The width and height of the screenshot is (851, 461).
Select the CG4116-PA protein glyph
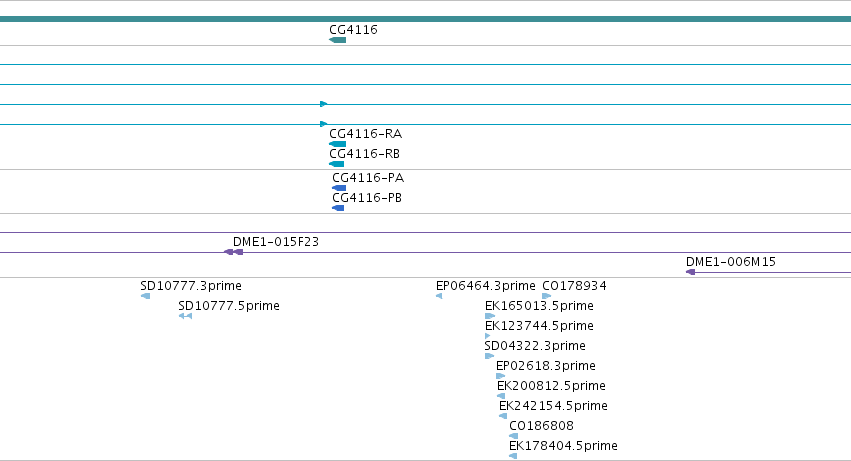[x=339, y=188]
